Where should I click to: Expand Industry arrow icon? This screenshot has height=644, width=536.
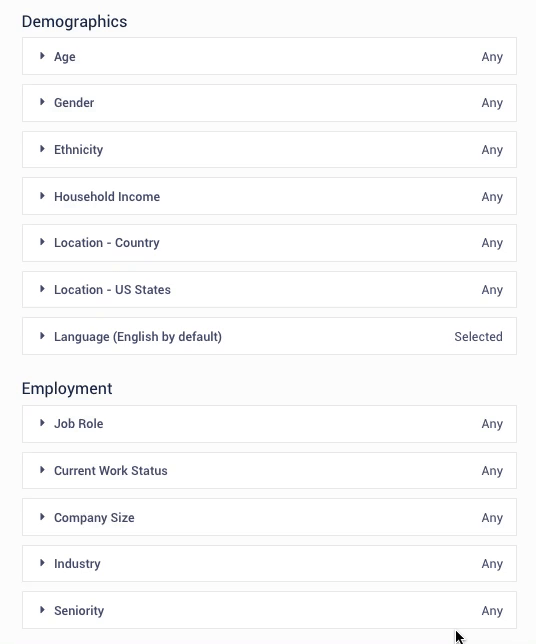click(x=42, y=563)
